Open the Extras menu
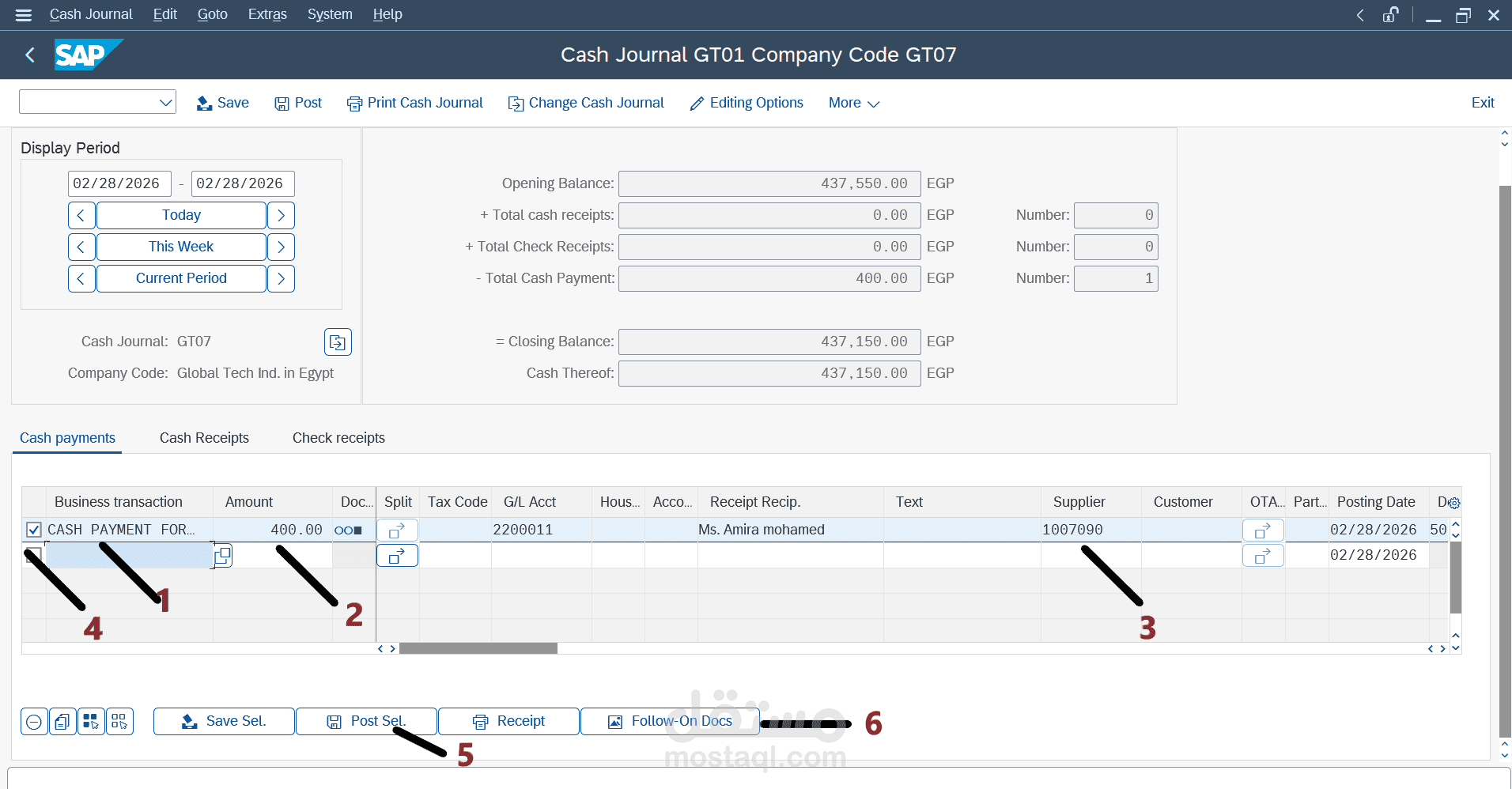1512x789 pixels. (267, 13)
